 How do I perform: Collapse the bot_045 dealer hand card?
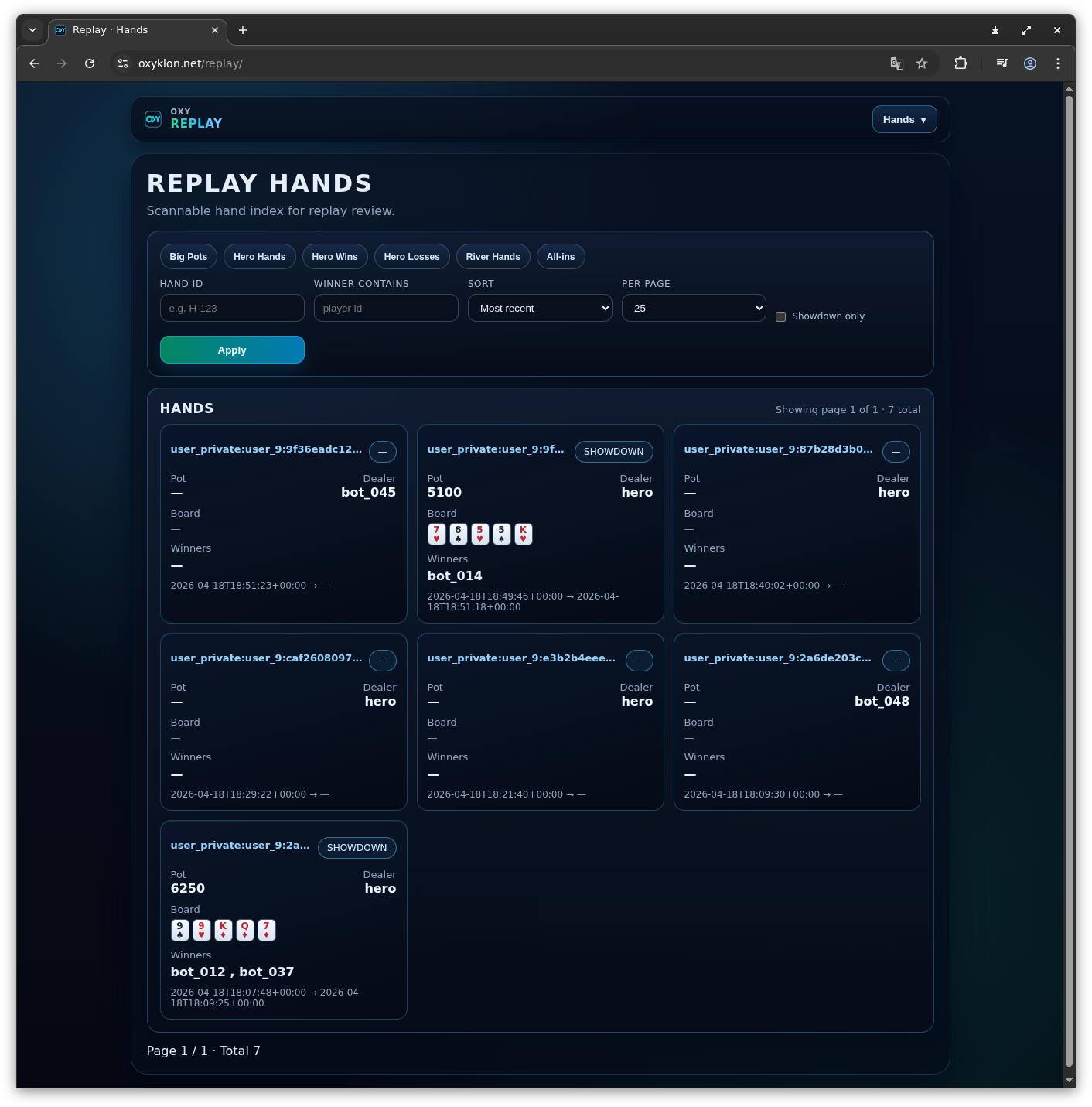pos(382,451)
